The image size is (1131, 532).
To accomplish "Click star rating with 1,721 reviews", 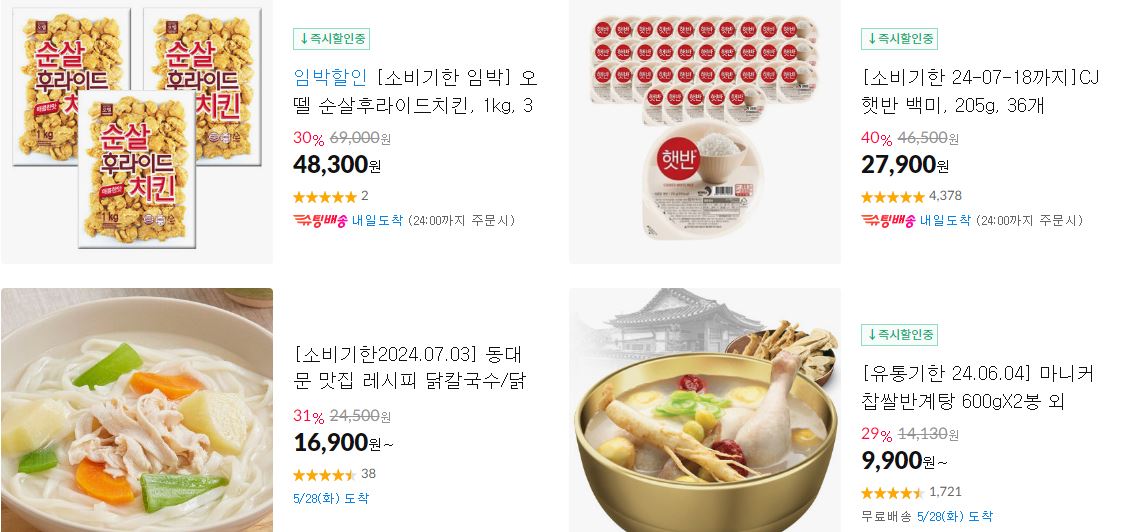I will [x=893, y=493].
